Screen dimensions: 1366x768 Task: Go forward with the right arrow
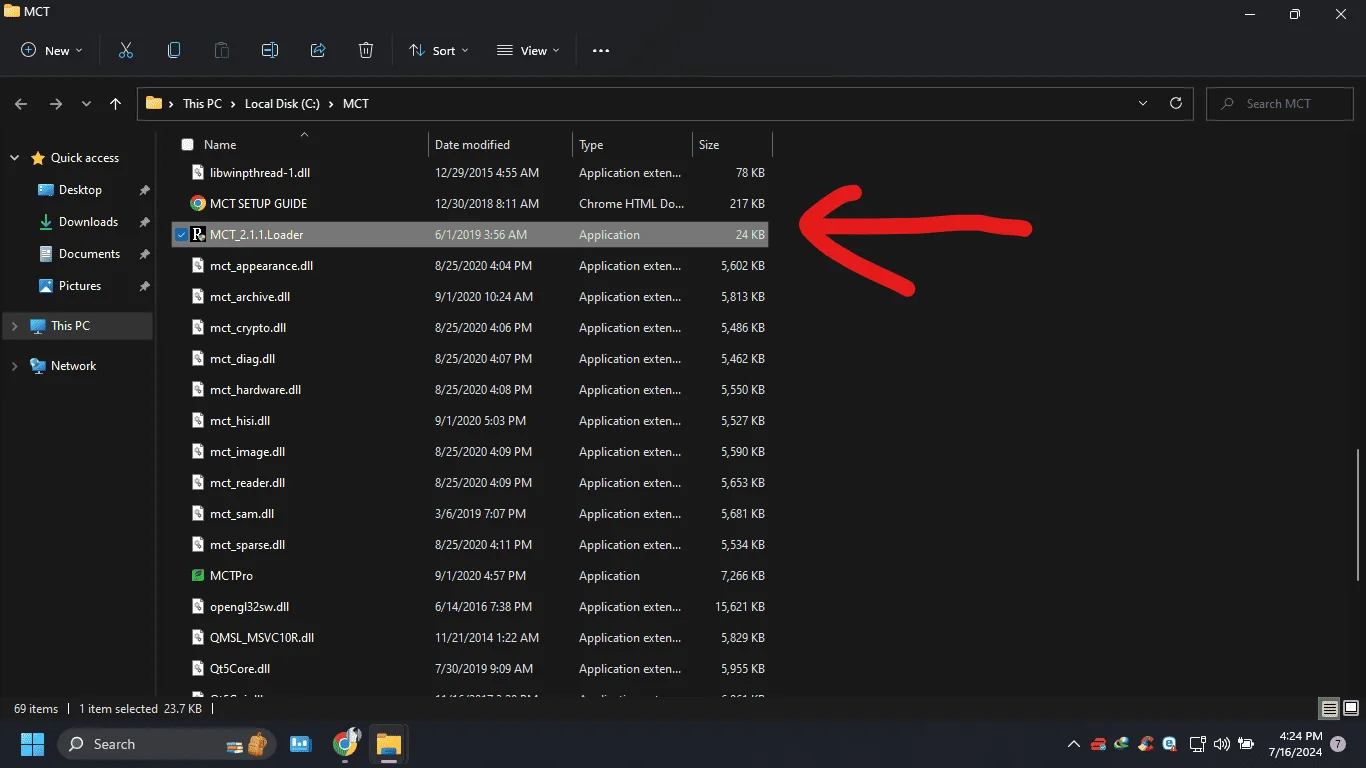(56, 103)
